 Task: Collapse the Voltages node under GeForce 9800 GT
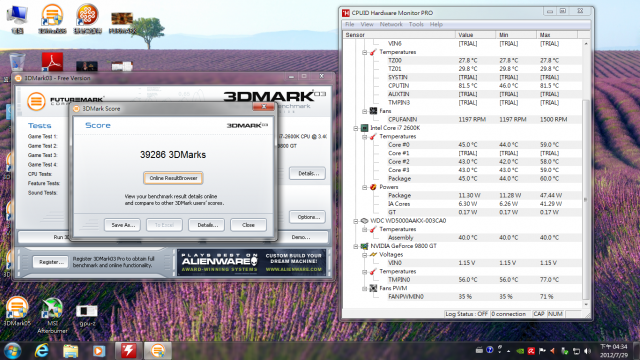point(364,255)
